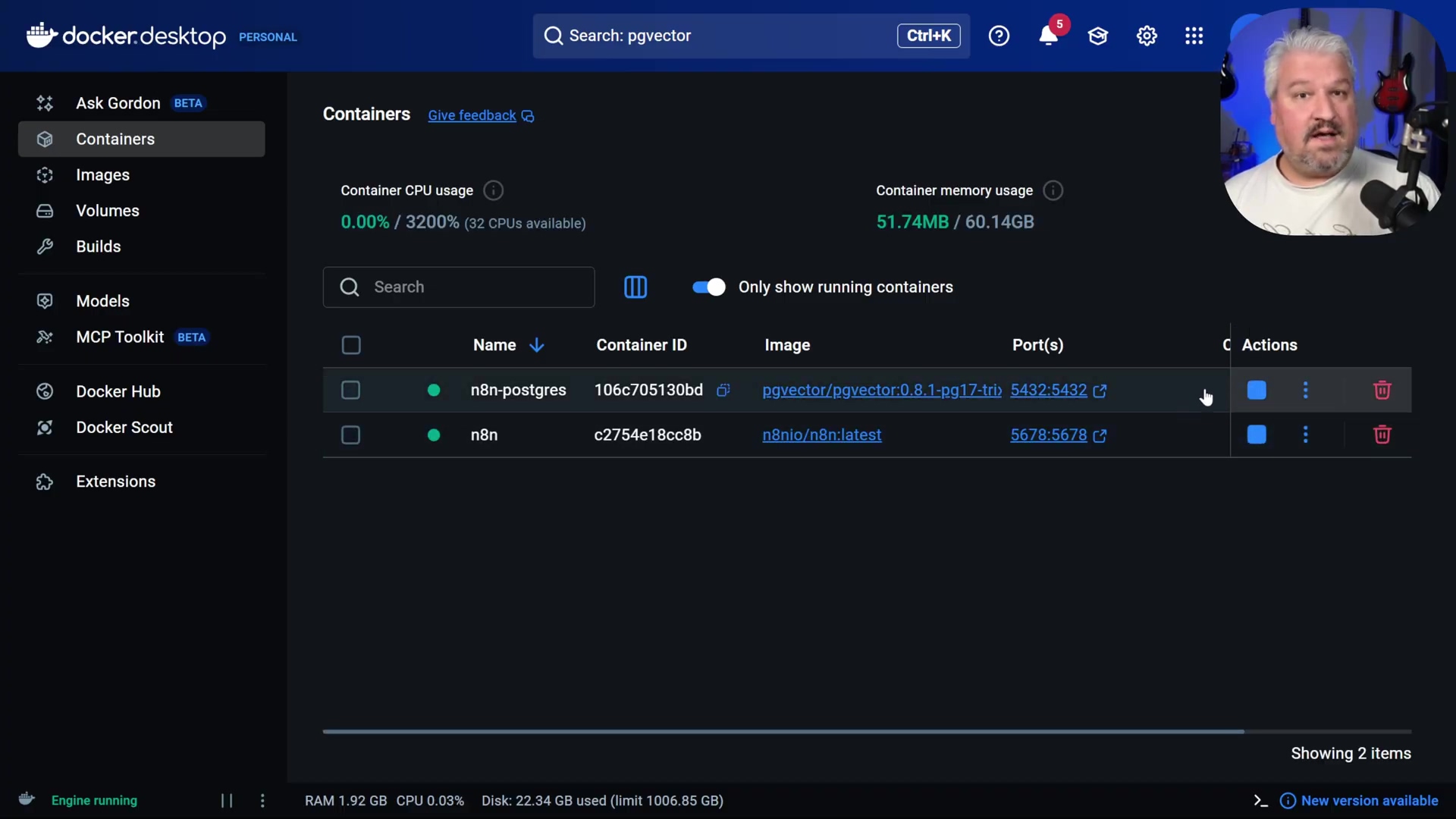
Task: Open port 5678:5678 link
Action: (x=1048, y=435)
